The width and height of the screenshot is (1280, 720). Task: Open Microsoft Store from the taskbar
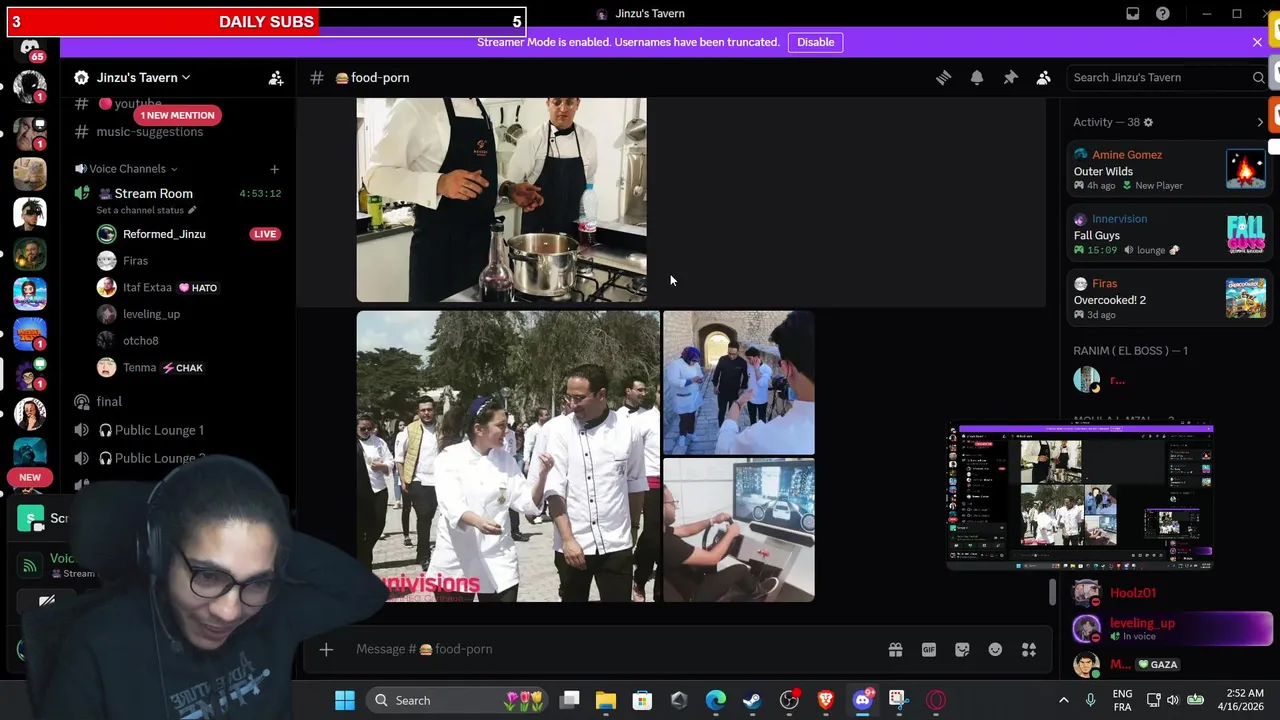click(642, 700)
